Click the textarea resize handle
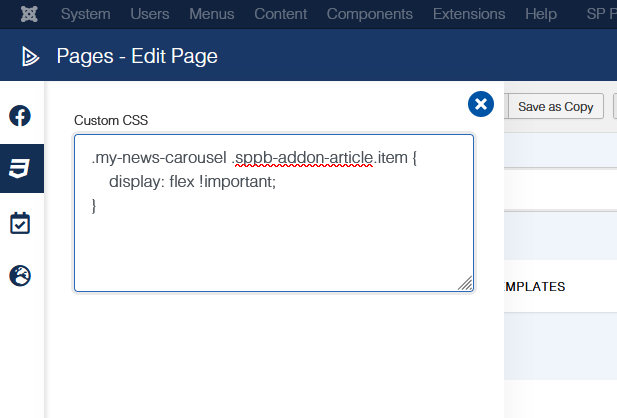 (x=465, y=283)
